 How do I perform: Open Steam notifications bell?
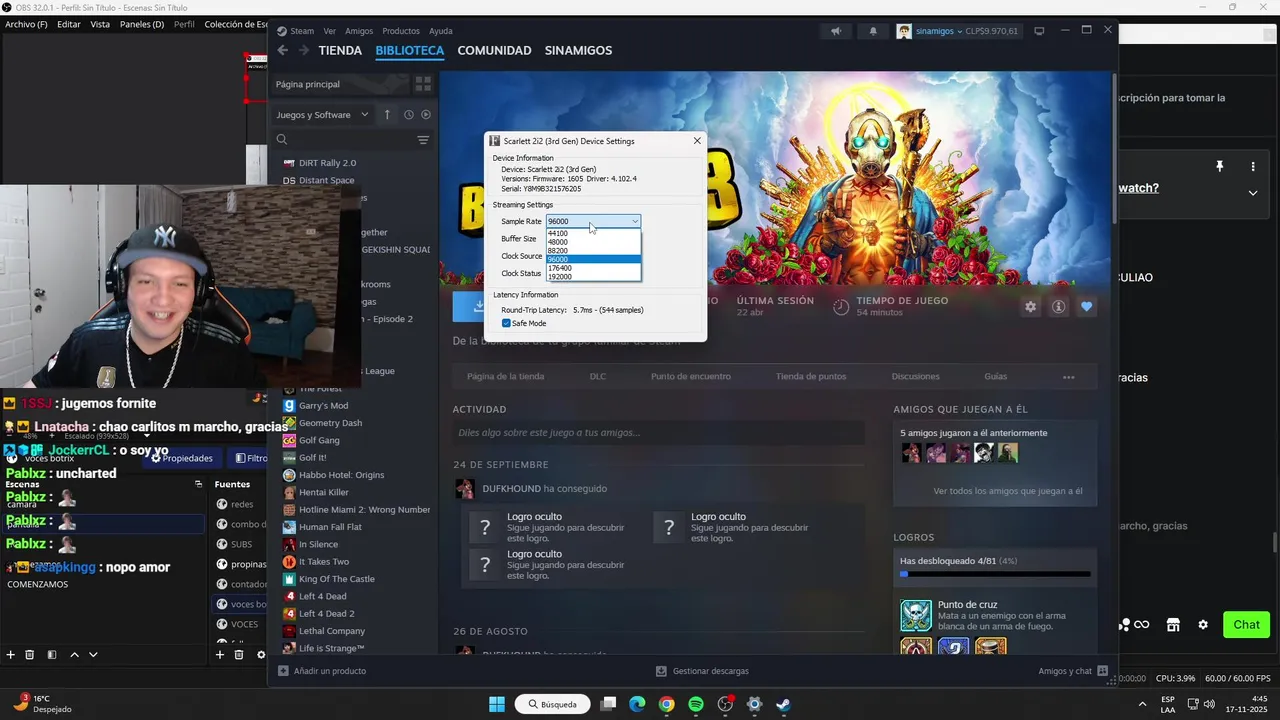[873, 31]
